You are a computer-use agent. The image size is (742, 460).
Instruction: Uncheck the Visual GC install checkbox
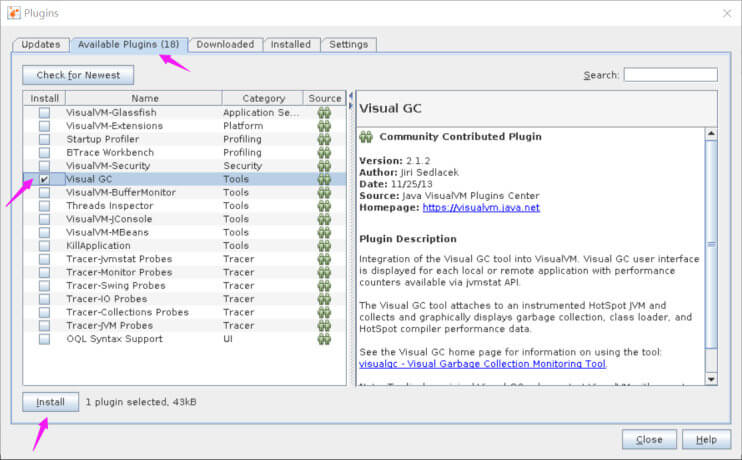click(44, 179)
